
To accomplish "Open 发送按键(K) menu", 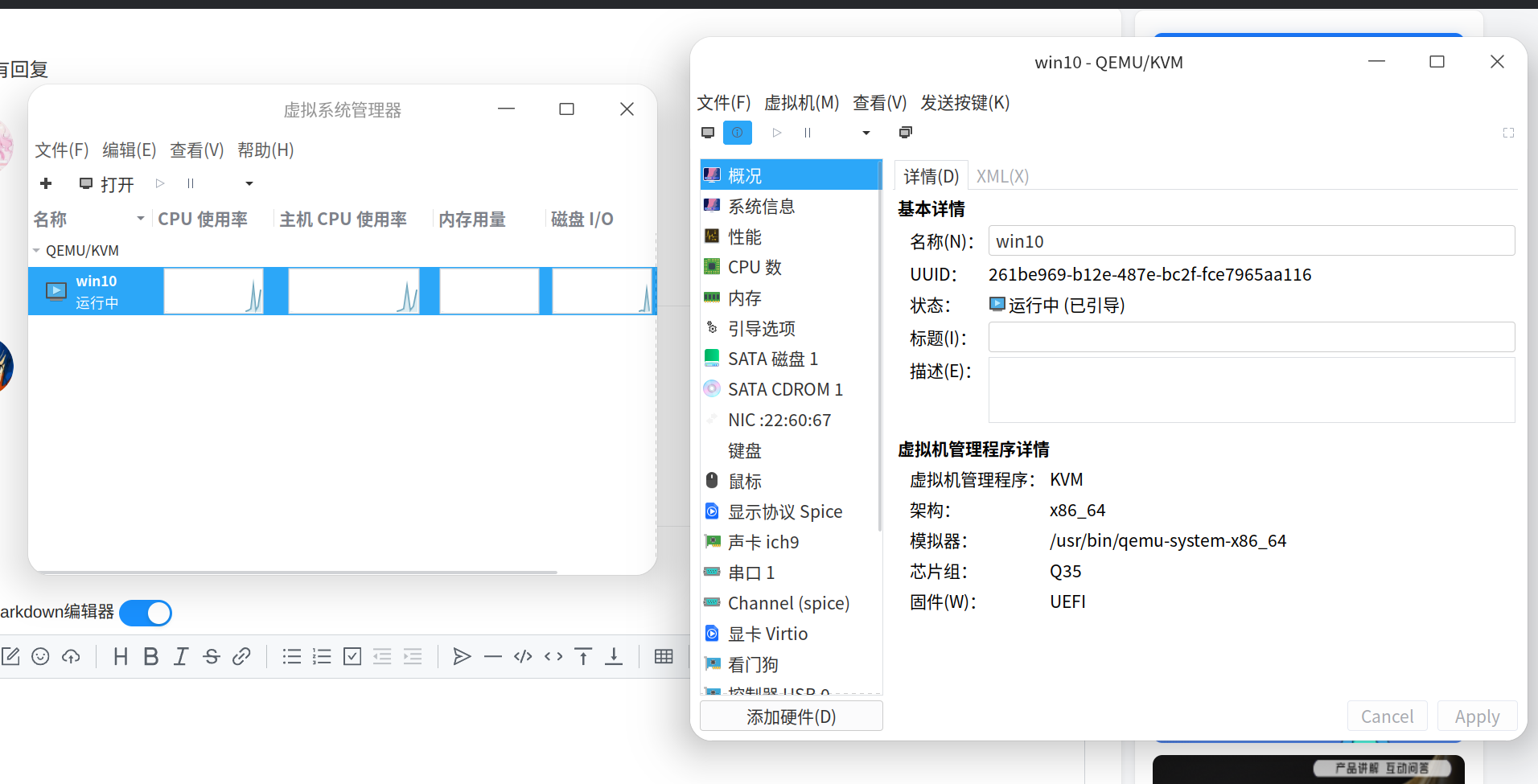I will point(964,103).
